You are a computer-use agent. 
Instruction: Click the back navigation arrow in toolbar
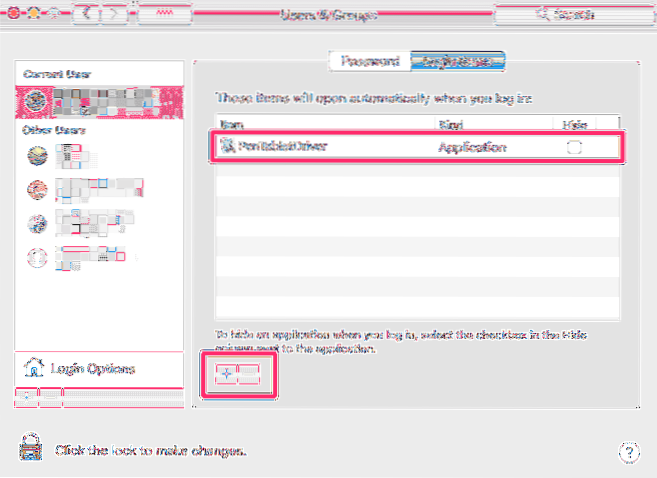[x=87, y=14]
